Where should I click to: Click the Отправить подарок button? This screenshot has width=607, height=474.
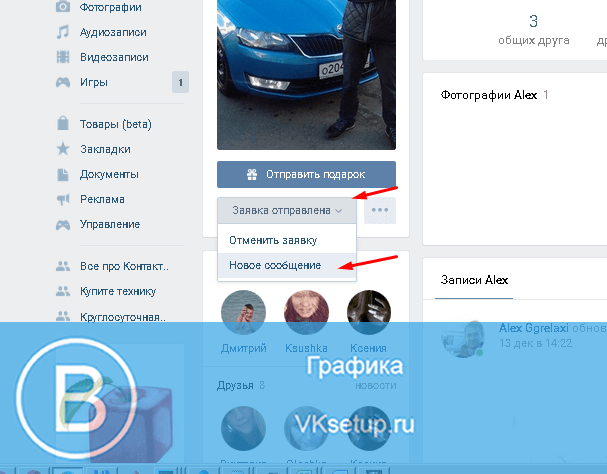[306, 174]
